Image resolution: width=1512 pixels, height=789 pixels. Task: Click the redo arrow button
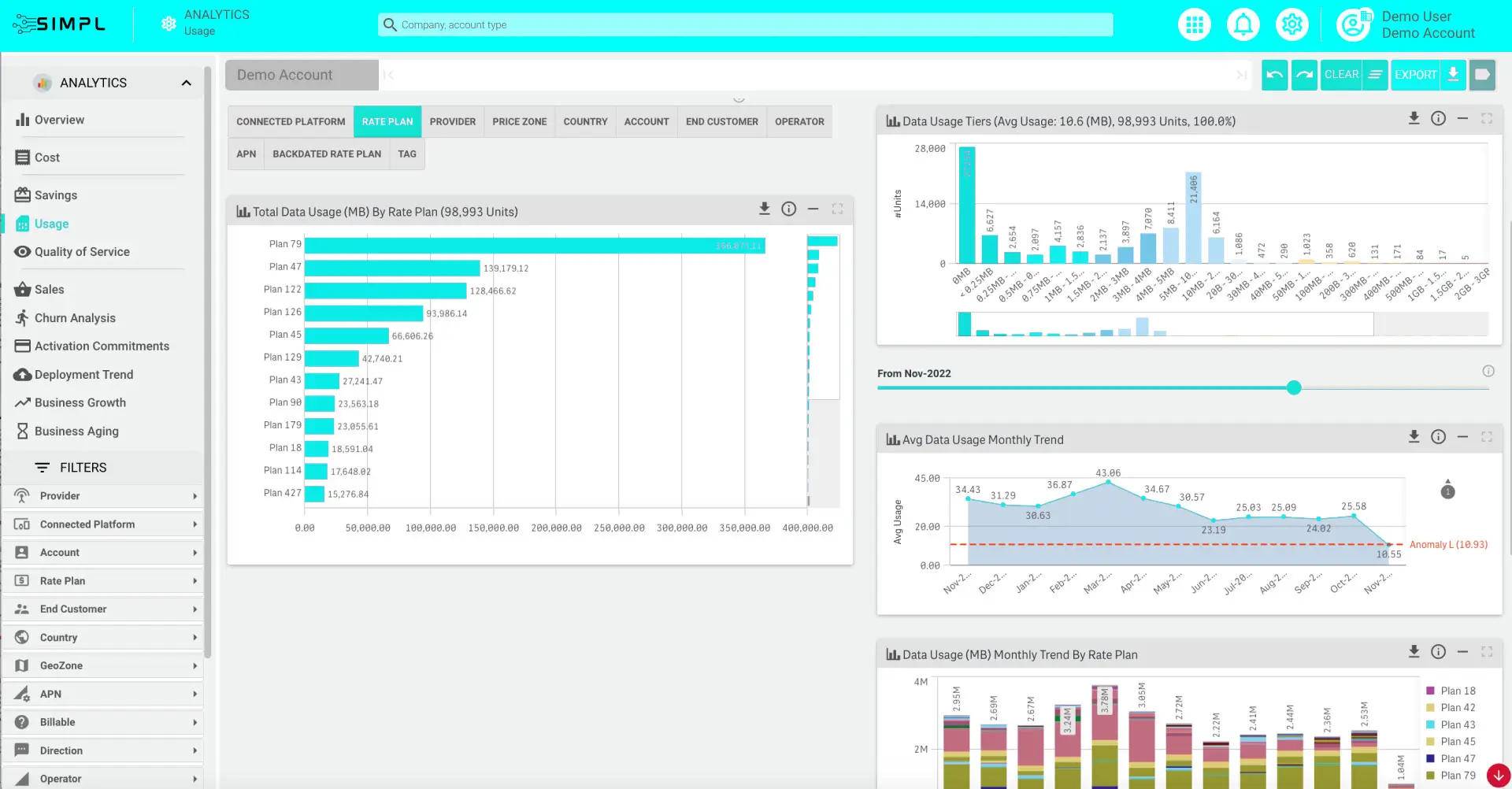(1305, 75)
